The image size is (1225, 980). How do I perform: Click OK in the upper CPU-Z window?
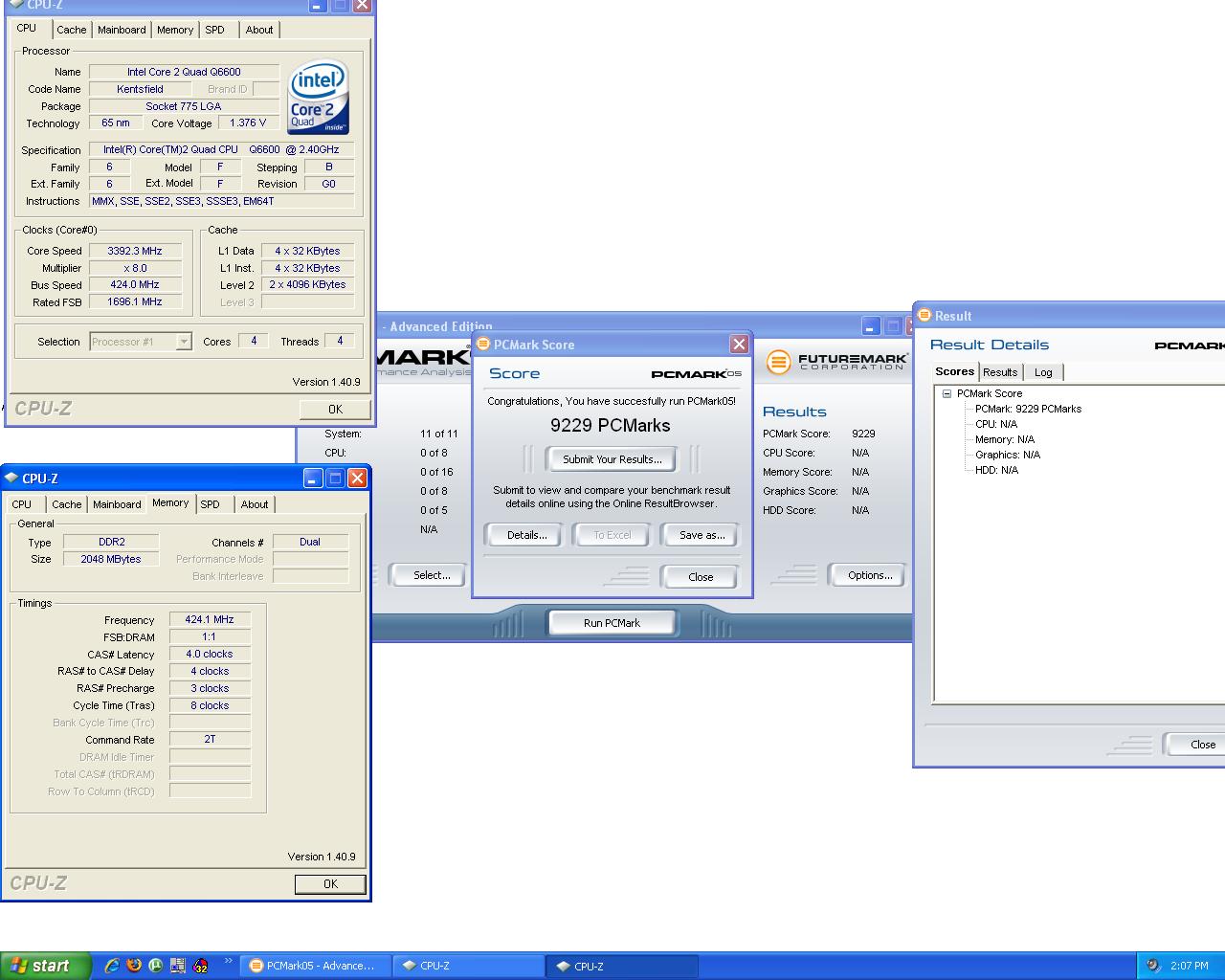pyautogui.click(x=335, y=409)
